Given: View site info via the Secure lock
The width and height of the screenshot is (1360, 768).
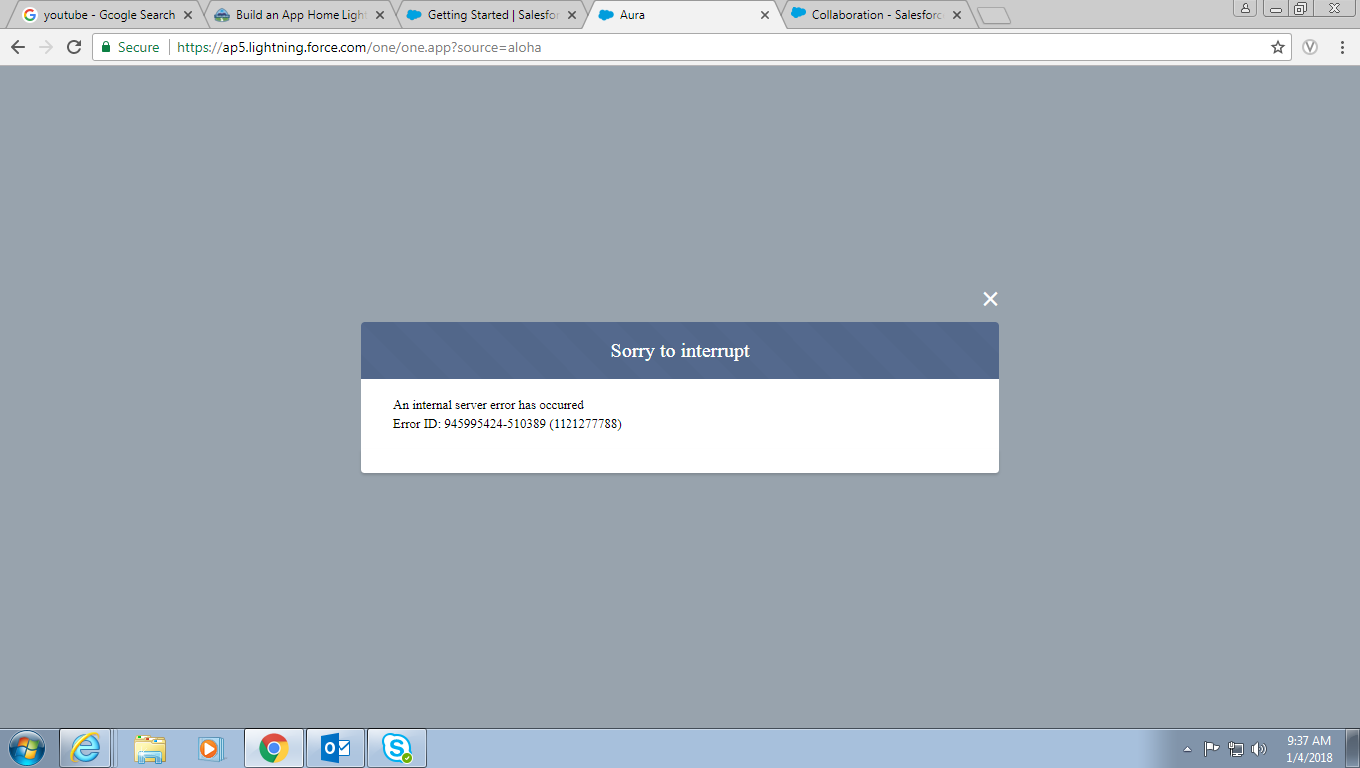Looking at the screenshot, I should click(131, 47).
